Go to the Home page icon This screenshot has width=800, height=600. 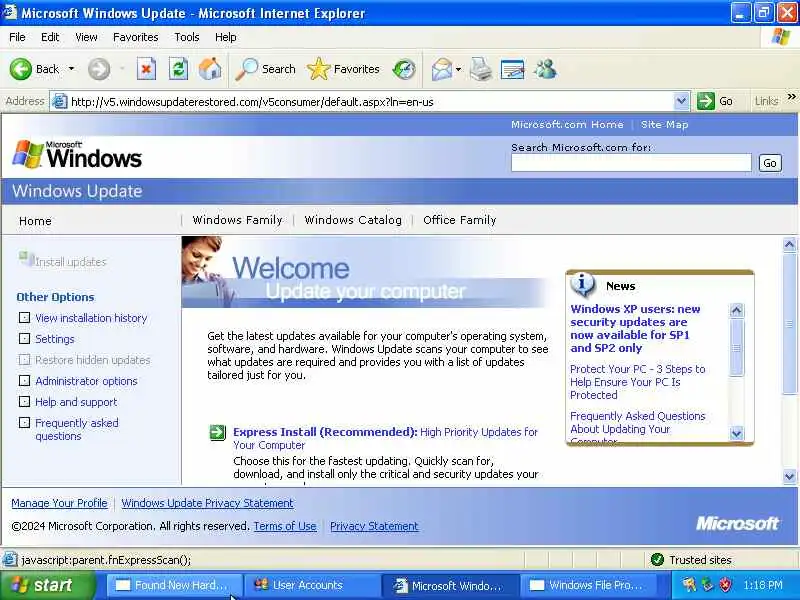coord(210,69)
